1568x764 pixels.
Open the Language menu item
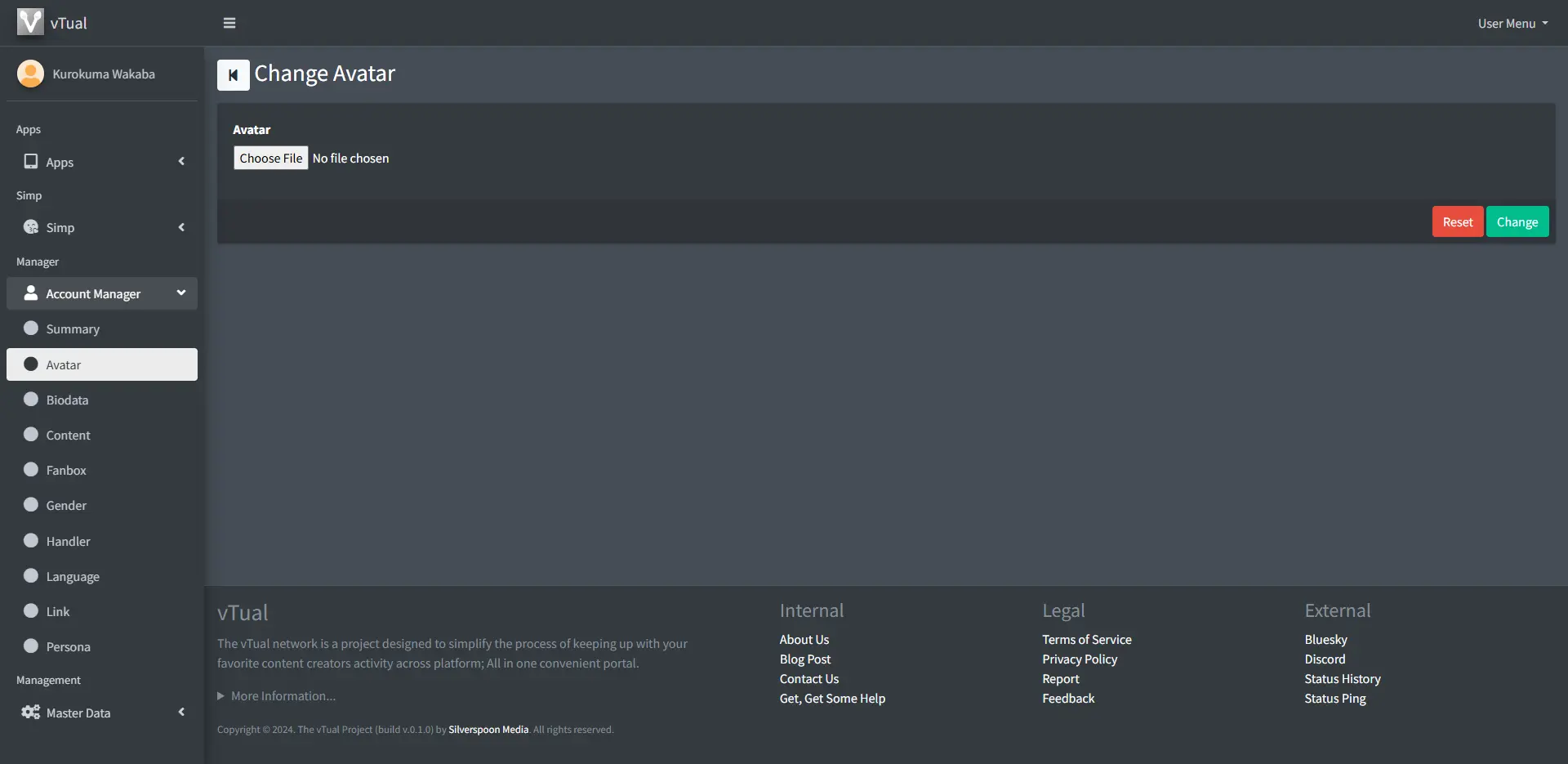[x=73, y=576]
